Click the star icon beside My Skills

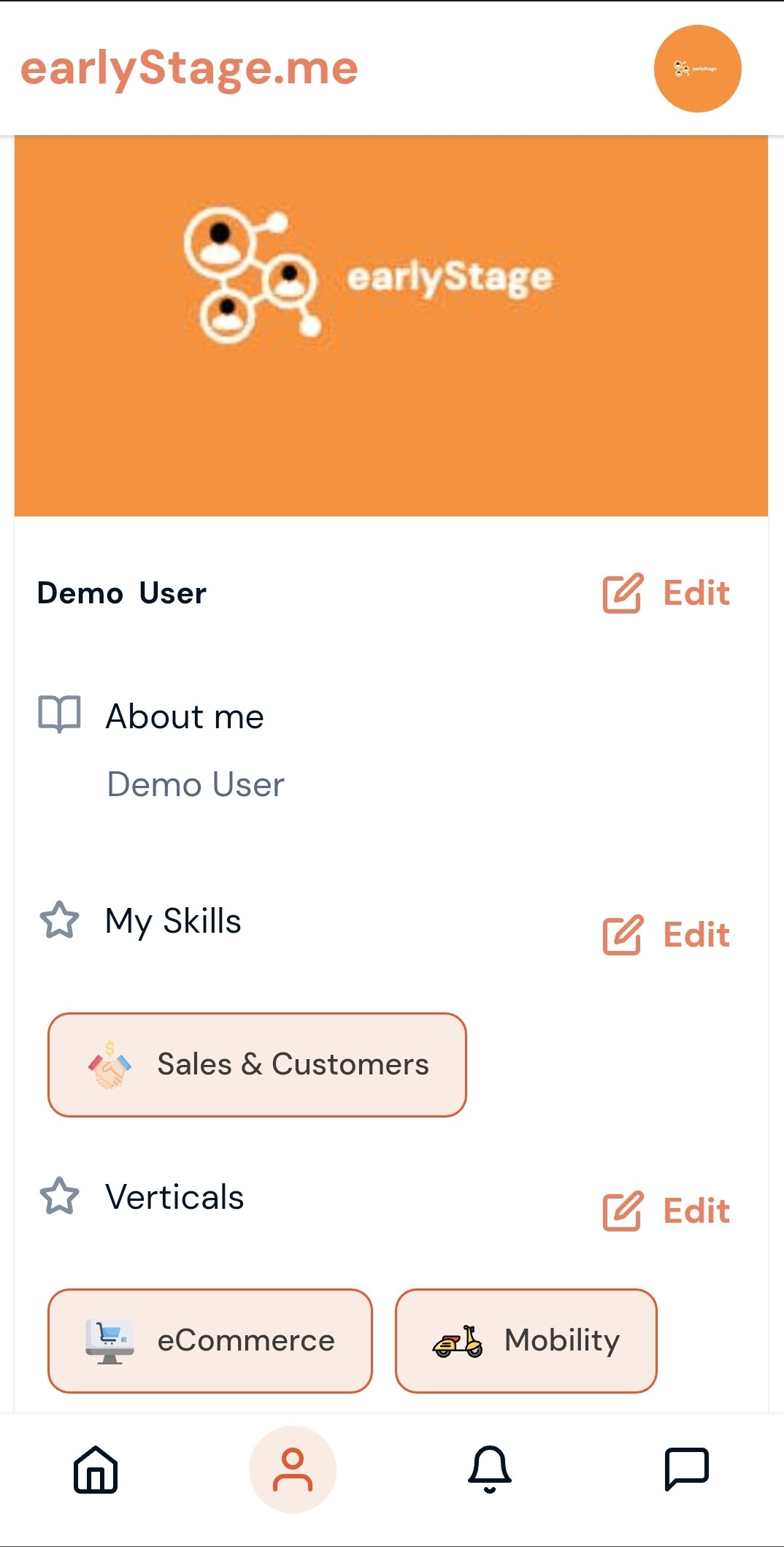(59, 920)
